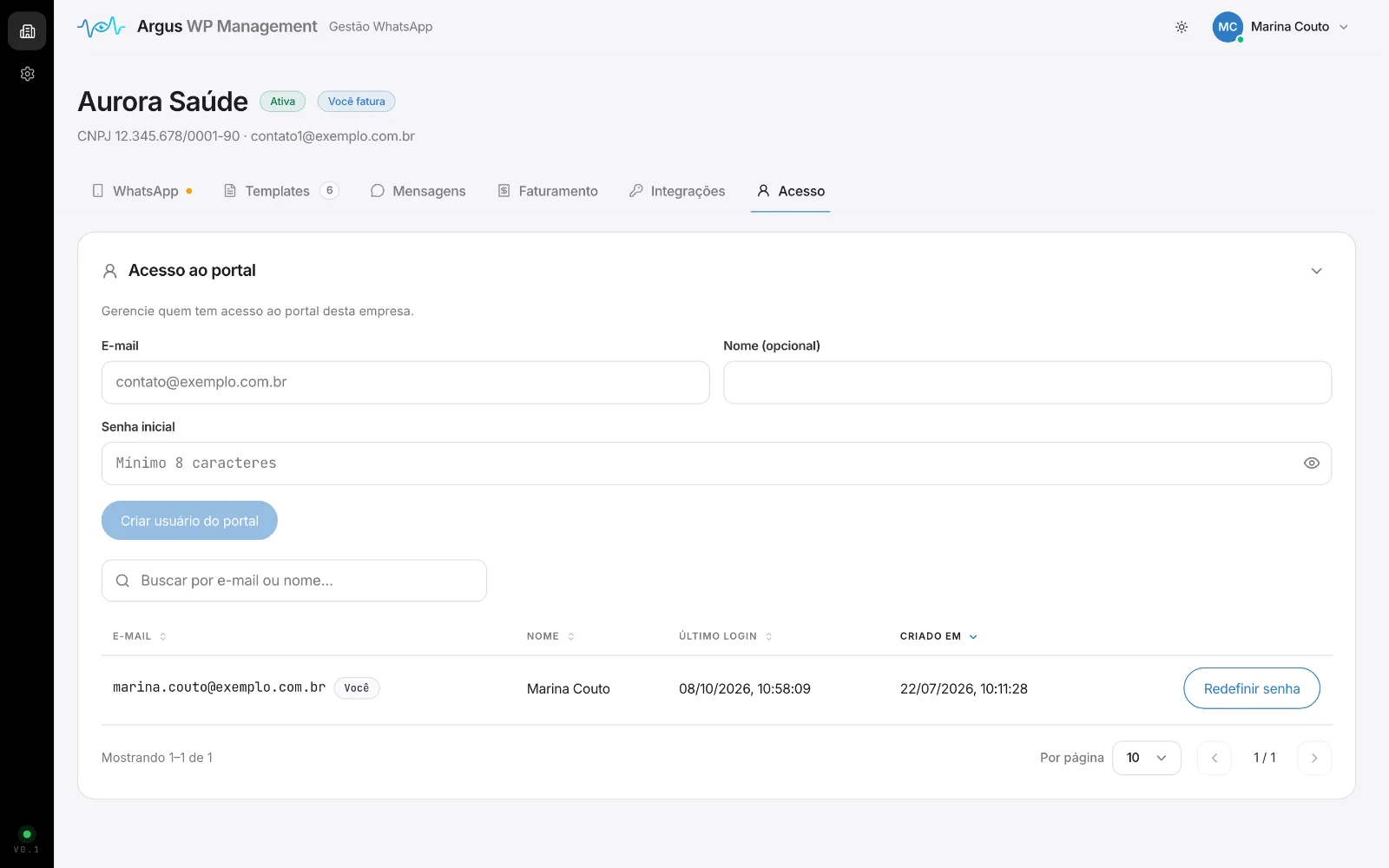Click Criar usuário do portal button

tap(189, 521)
